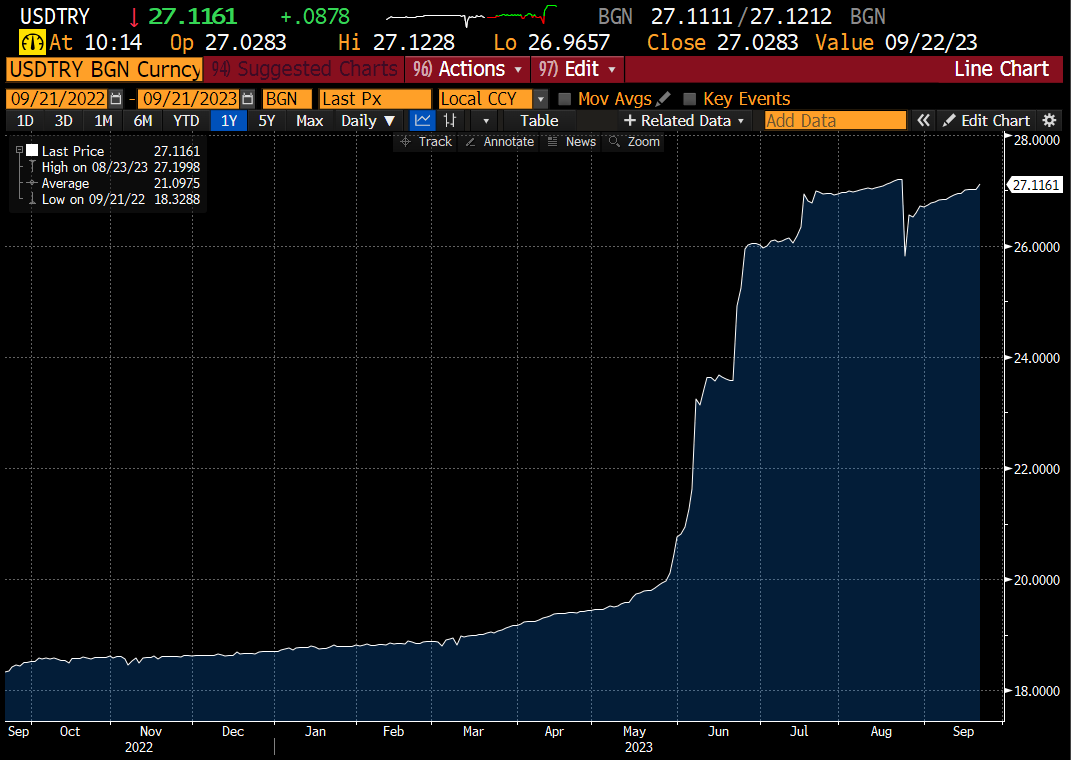1071x760 pixels.
Task: Open the Daily periodicity dropdown
Action: [x=368, y=121]
